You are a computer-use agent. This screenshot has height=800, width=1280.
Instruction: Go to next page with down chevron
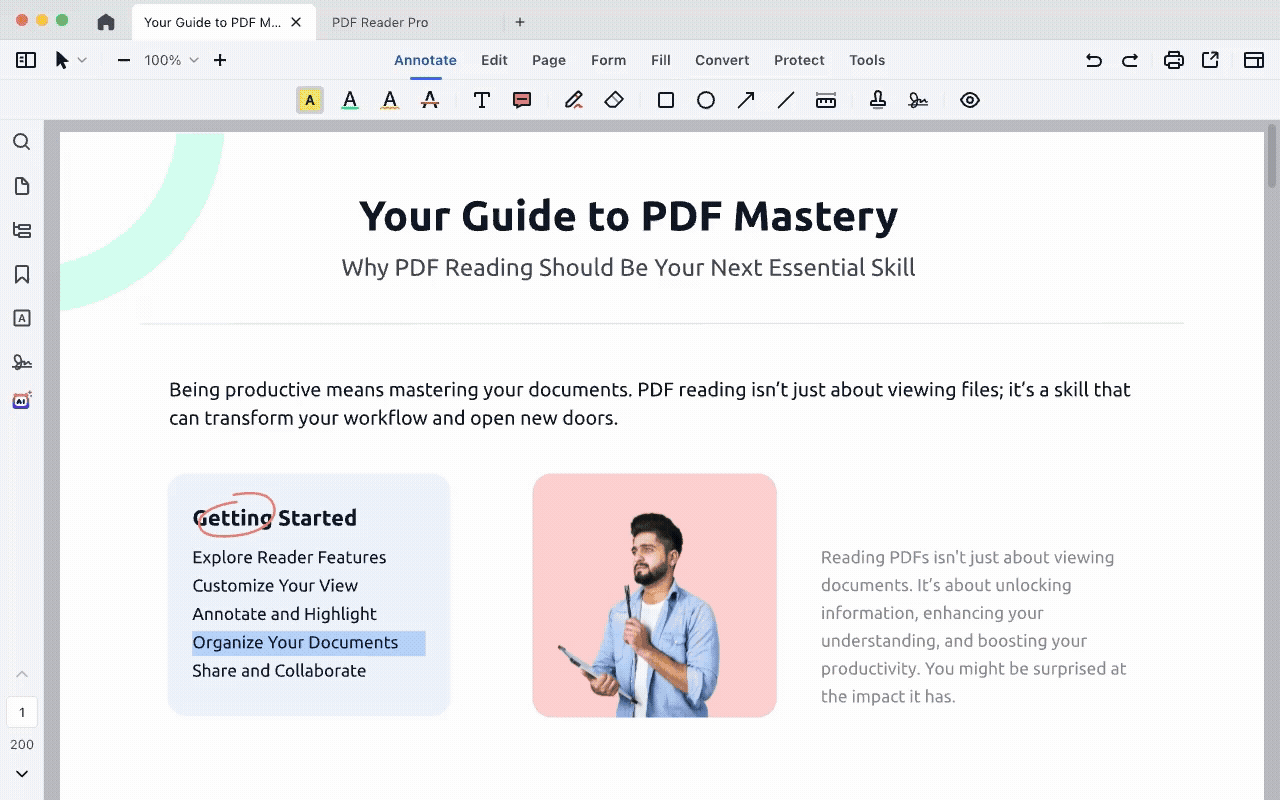(x=21, y=773)
